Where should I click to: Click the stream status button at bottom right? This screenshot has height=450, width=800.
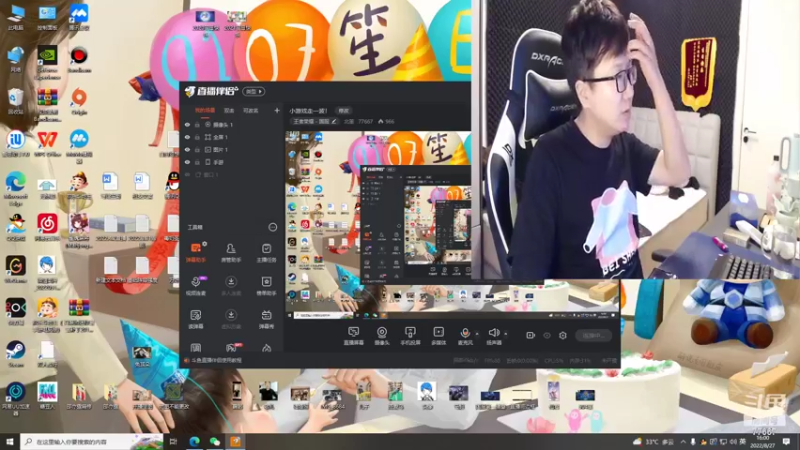593,335
